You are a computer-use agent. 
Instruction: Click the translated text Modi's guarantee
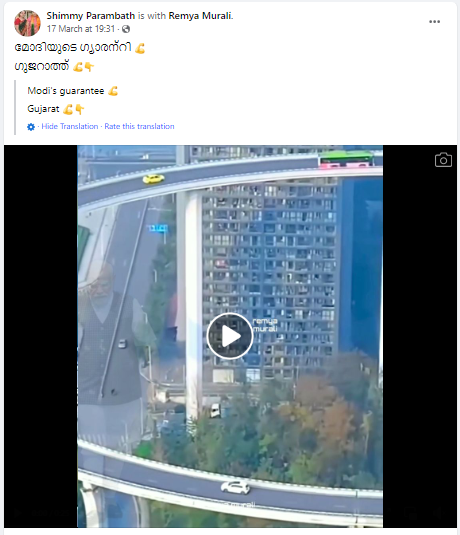coord(66,91)
